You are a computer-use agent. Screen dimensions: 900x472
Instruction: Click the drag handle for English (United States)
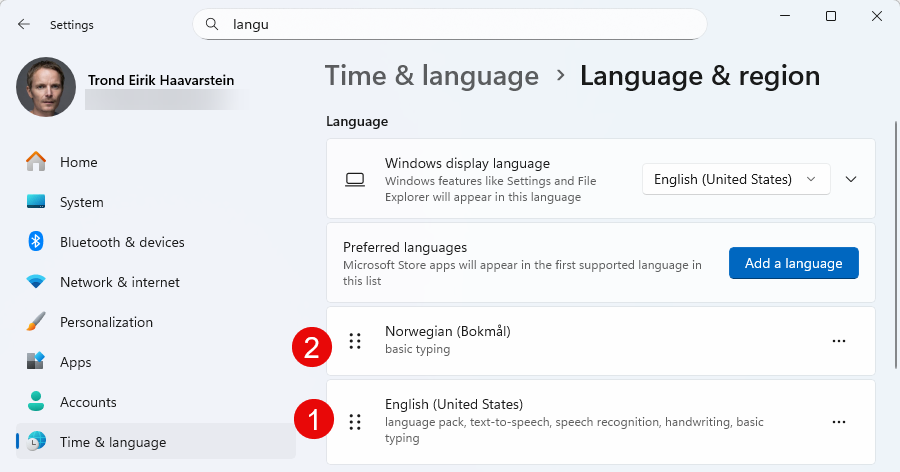tap(355, 422)
